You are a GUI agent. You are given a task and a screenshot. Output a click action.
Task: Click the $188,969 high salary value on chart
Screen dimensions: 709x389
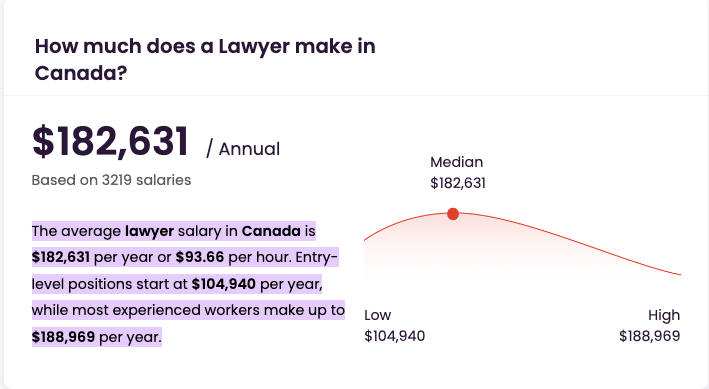(649, 336)
